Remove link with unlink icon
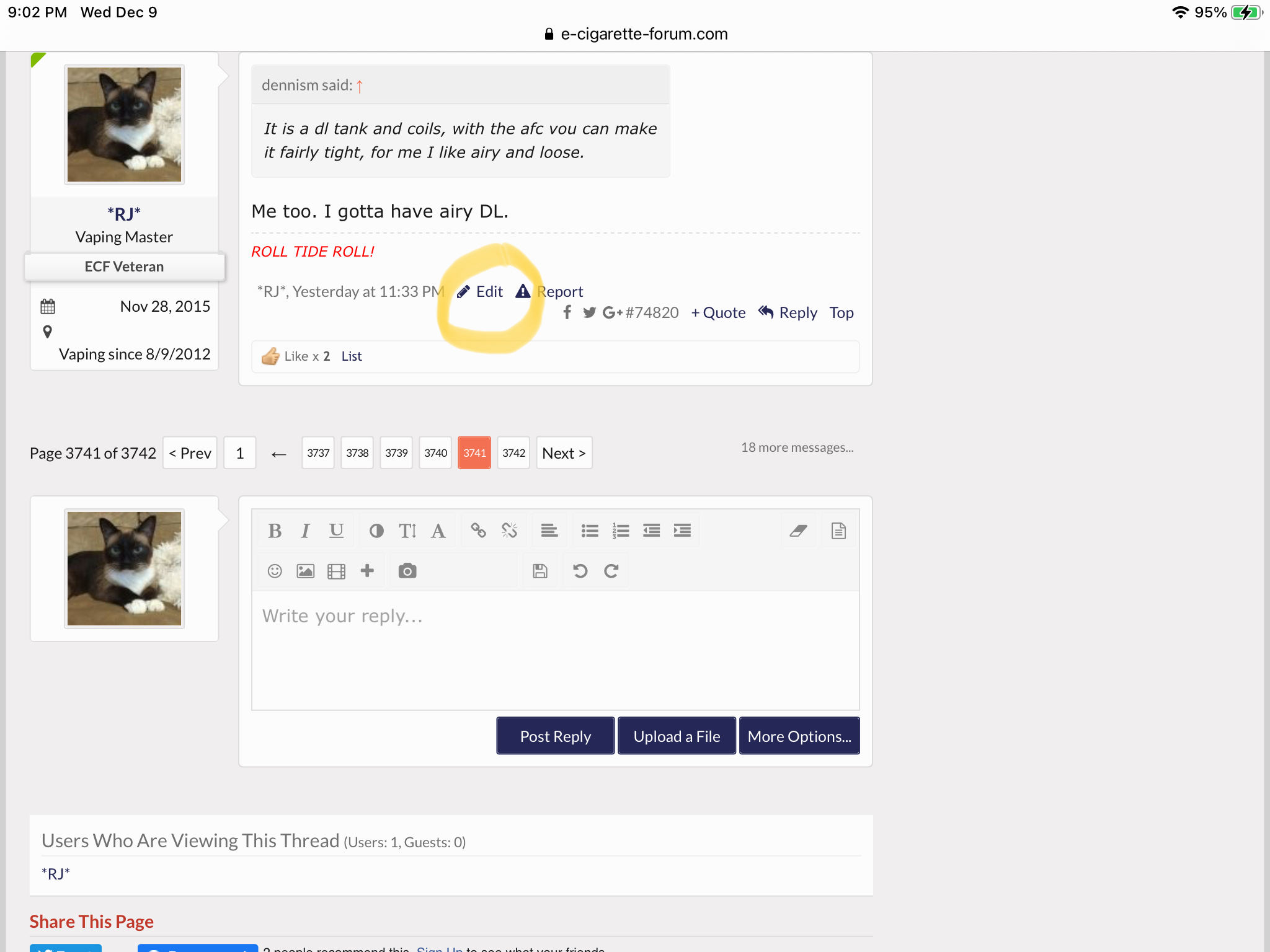The height and width of the screenshot is (952, 1270). coord(509,531)
